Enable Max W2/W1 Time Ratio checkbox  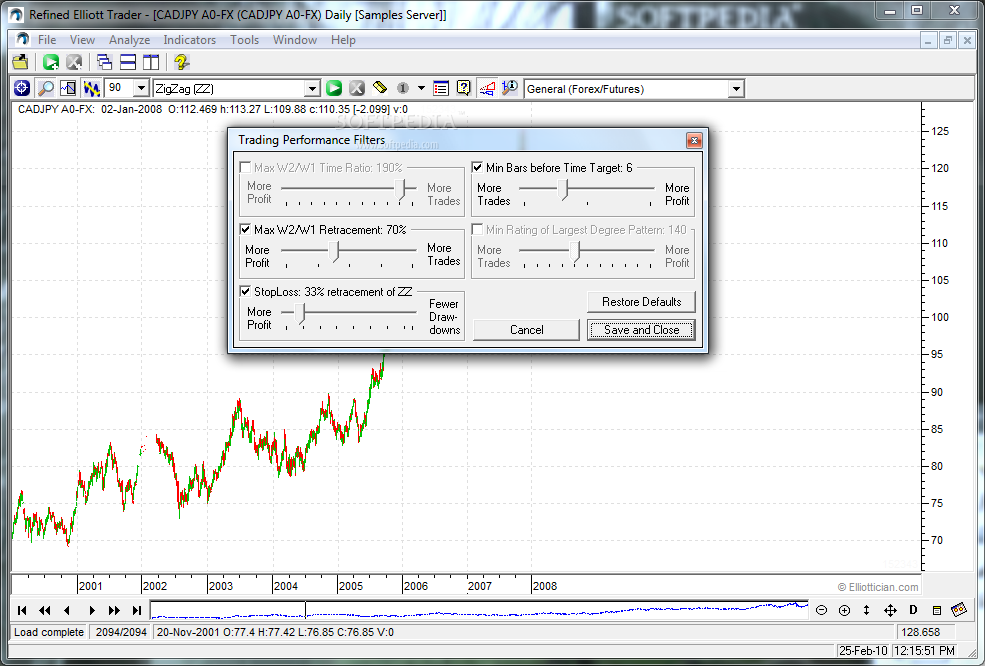tap(246, 168)
